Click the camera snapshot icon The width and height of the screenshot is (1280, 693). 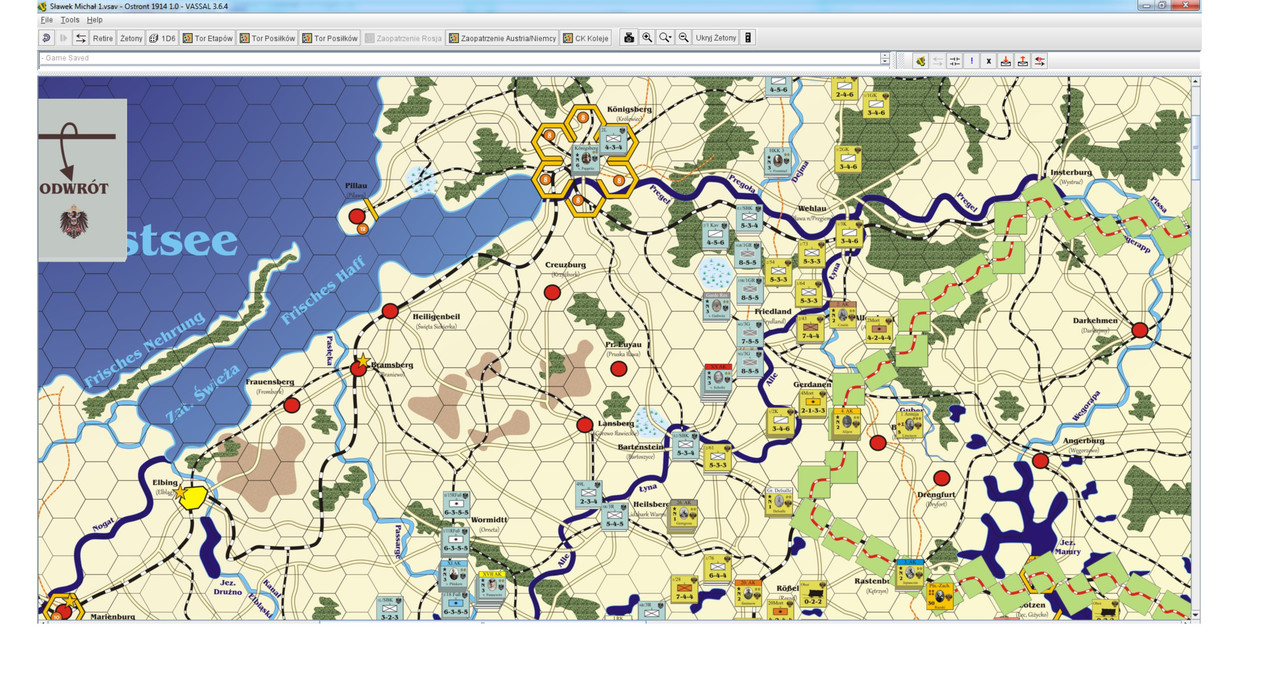click(x=629, y=38)
